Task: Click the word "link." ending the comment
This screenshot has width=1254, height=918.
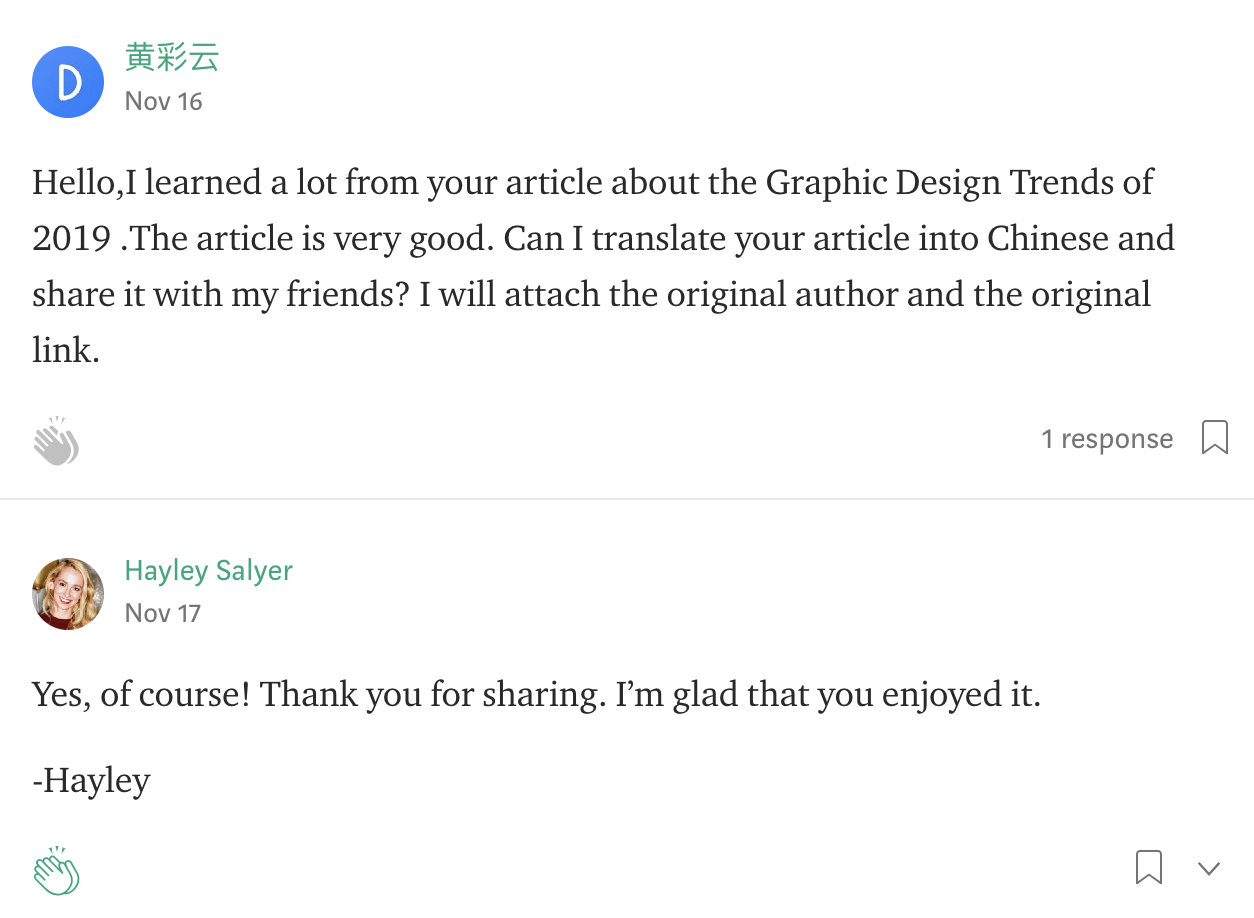Action: pos(66,351)
